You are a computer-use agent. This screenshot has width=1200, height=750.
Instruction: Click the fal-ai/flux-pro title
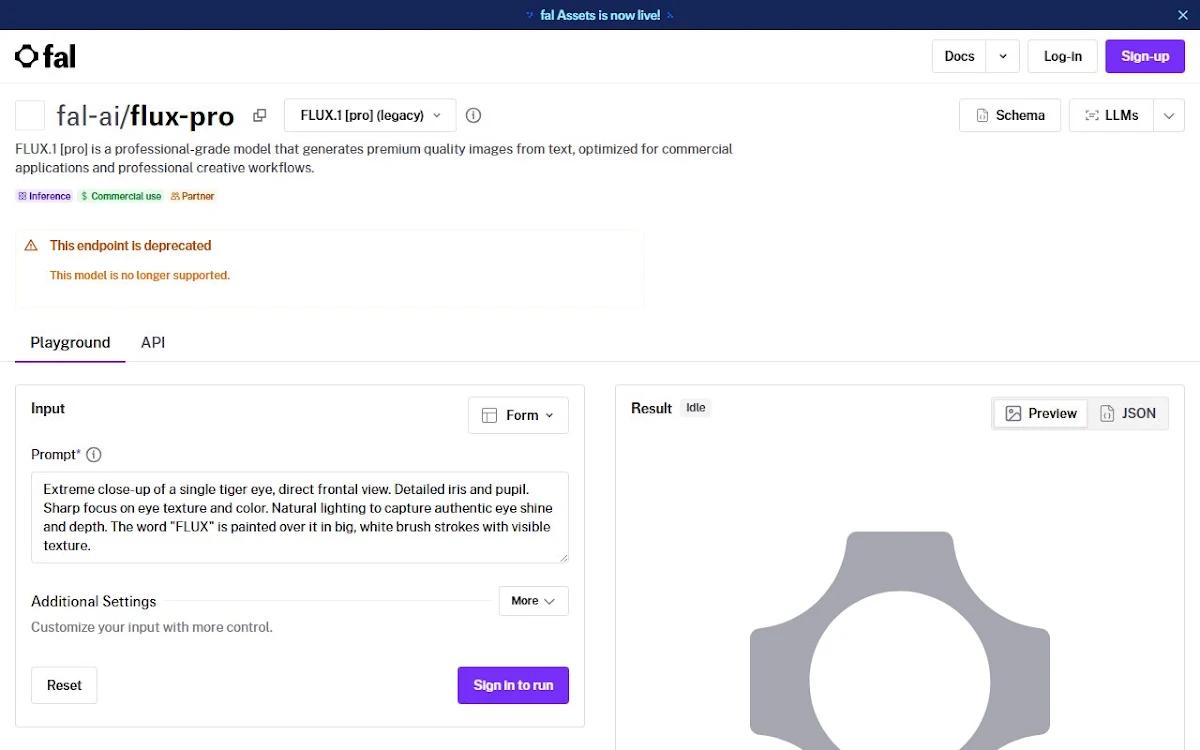[145, 116]
